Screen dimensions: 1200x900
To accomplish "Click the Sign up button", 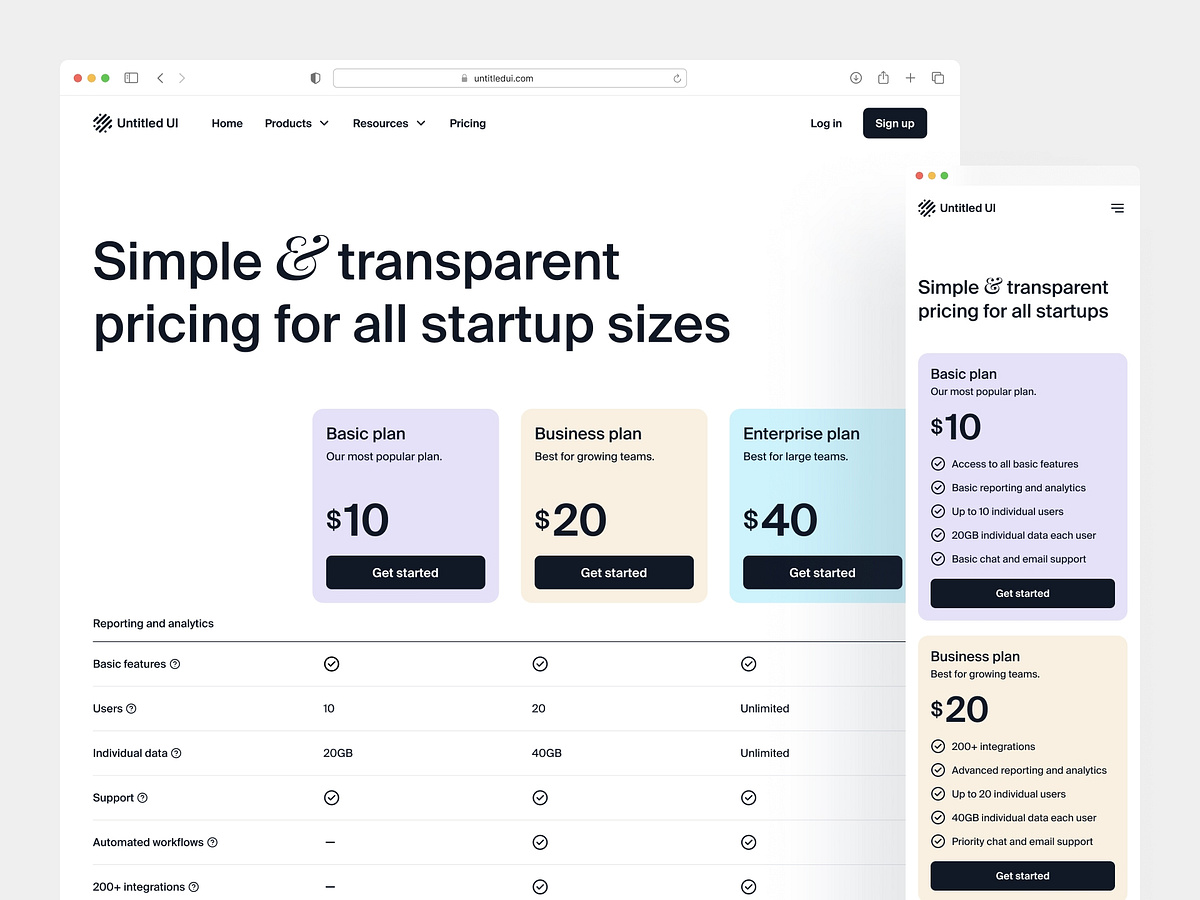I will [x=894, y=123].
